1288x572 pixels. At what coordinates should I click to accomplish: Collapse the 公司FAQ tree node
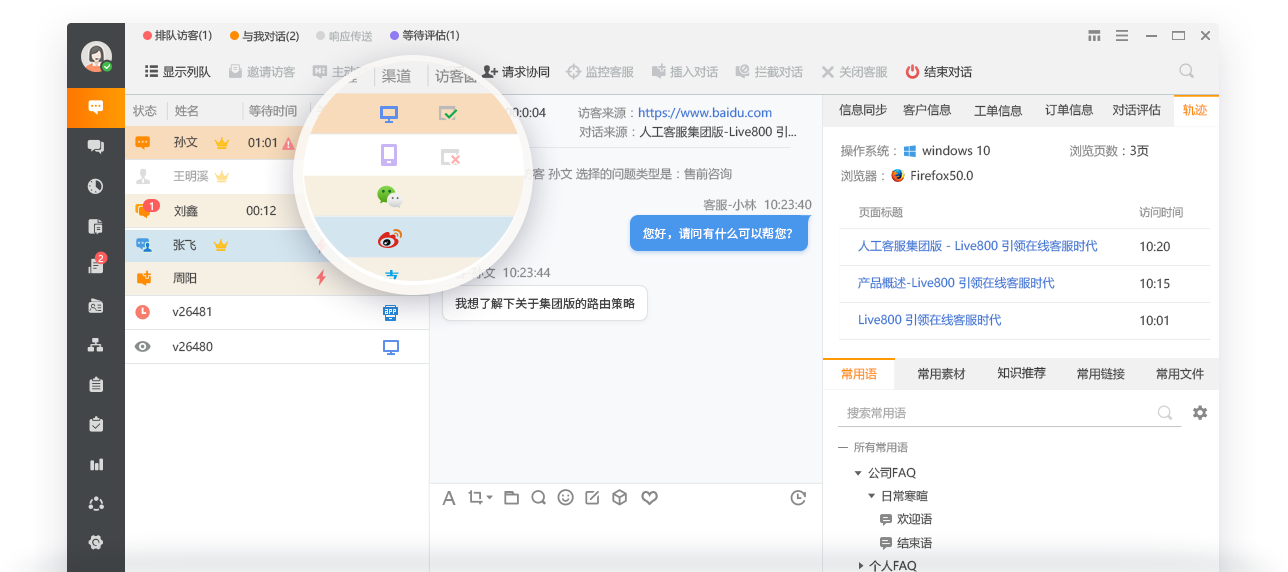click(858, 473)
